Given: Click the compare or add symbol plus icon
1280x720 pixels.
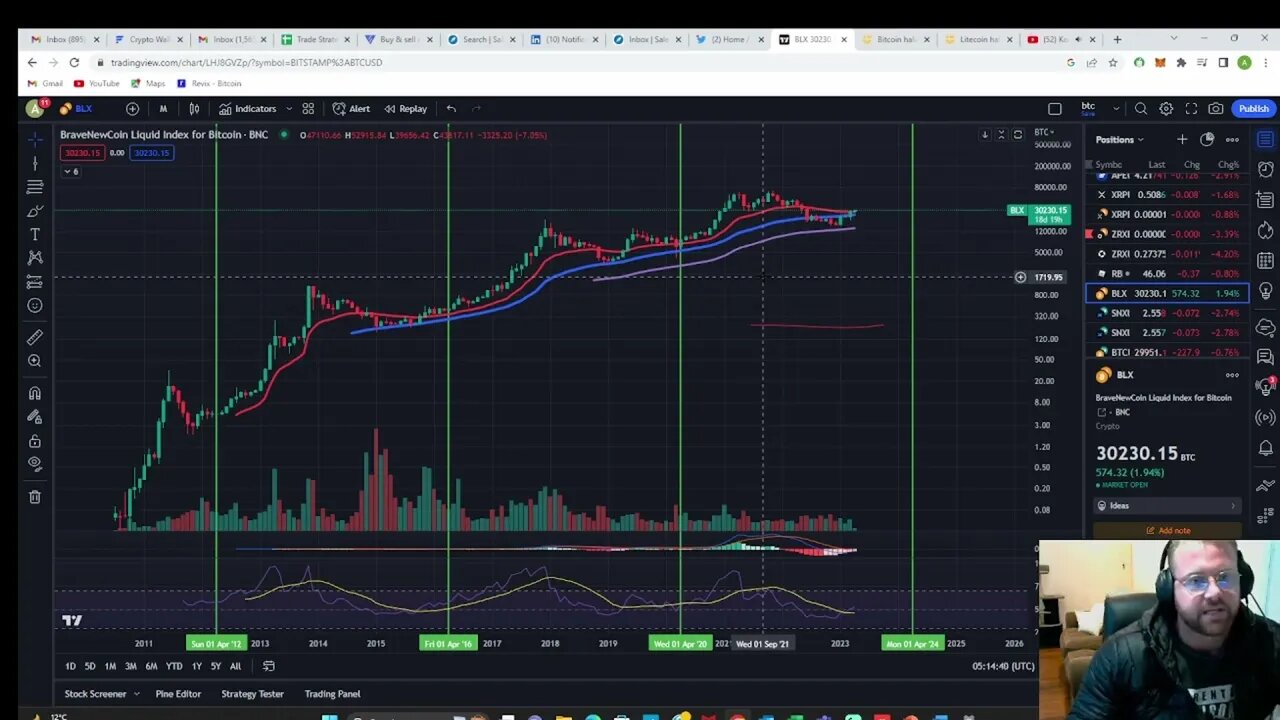Looking at the screenshot, I should tap(132, 109).
